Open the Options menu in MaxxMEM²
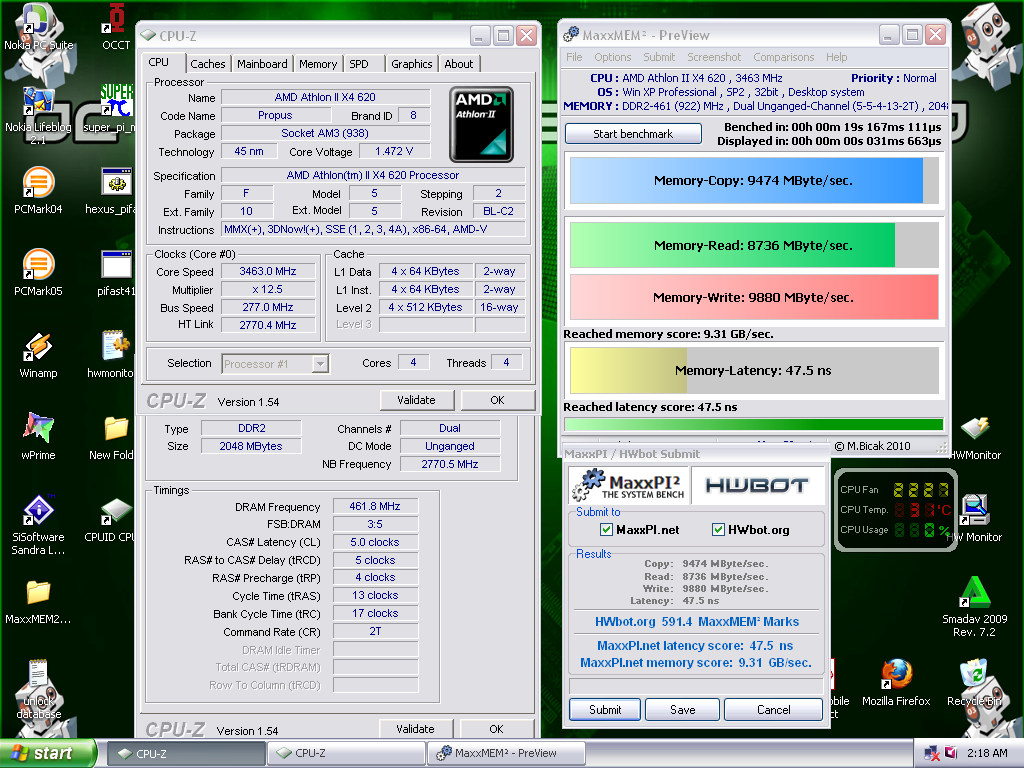The image size is (1024, 768). 613,57
